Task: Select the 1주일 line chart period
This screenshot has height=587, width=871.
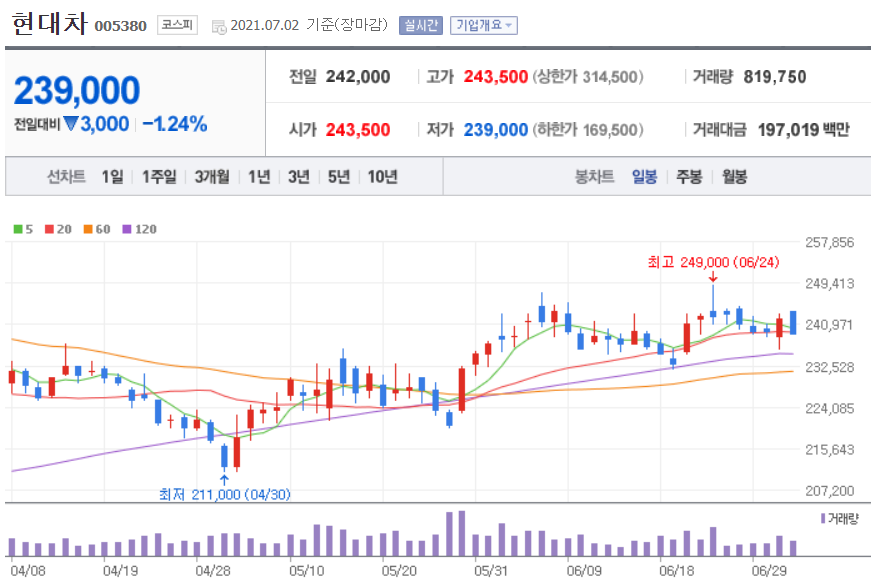Action: [x=159, y=177]
